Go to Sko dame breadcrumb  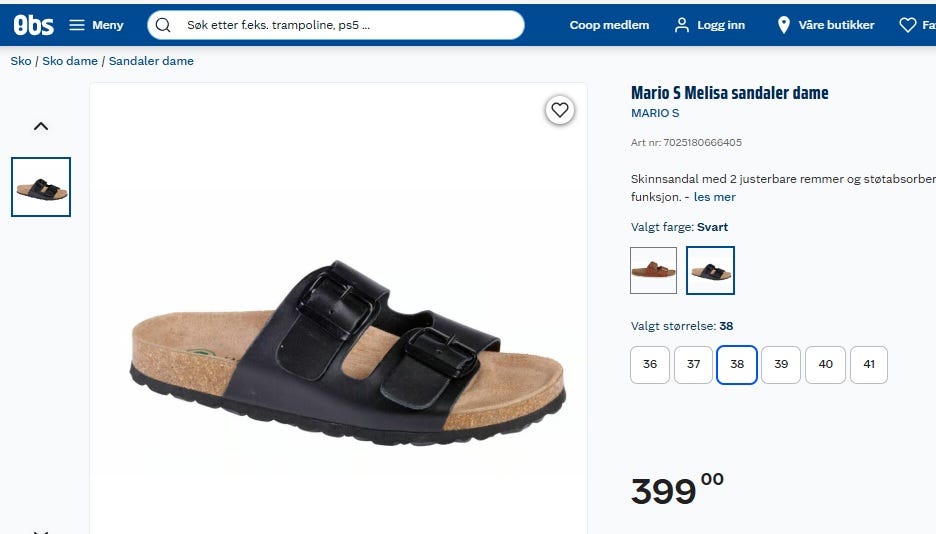[x=70, y=61]
